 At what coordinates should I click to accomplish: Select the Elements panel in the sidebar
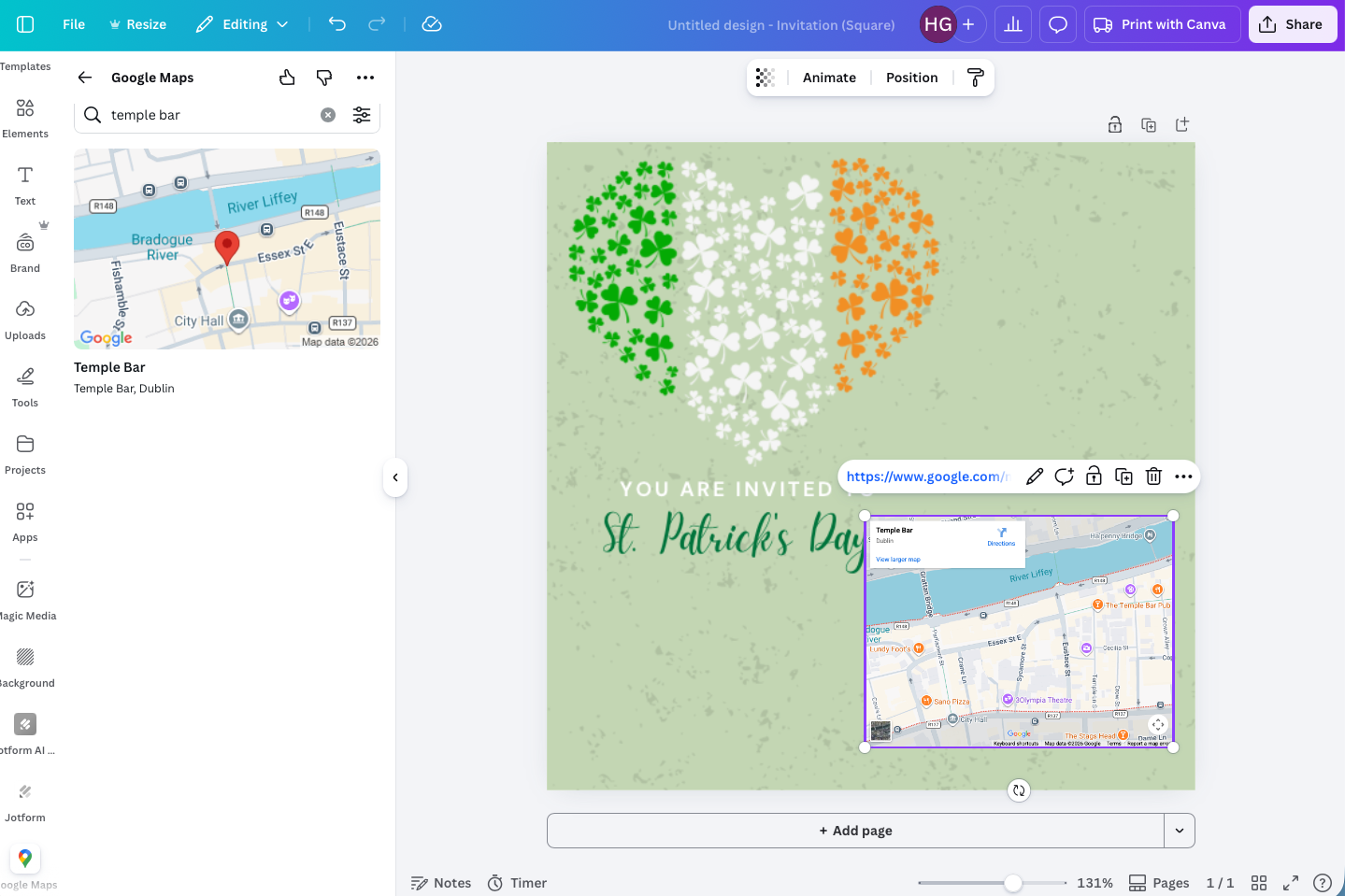(24, 117)
